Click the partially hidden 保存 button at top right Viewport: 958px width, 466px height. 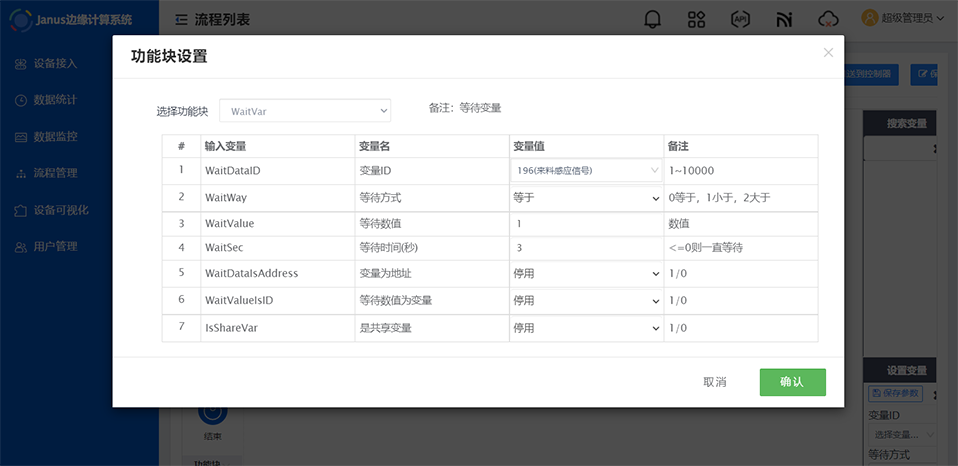click(924, 75)
